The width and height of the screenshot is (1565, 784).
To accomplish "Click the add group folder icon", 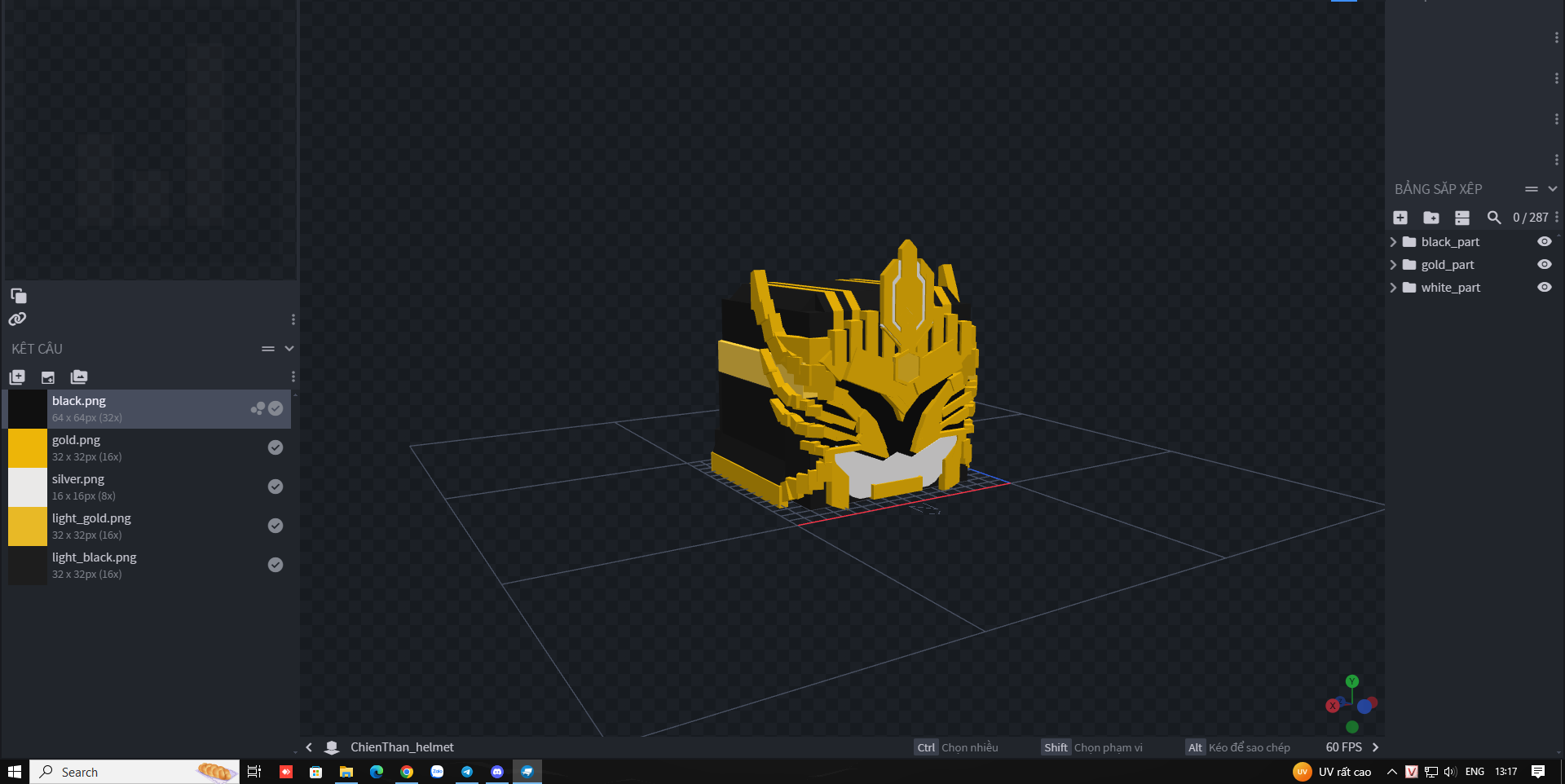I will click(x=1431, y=218).
